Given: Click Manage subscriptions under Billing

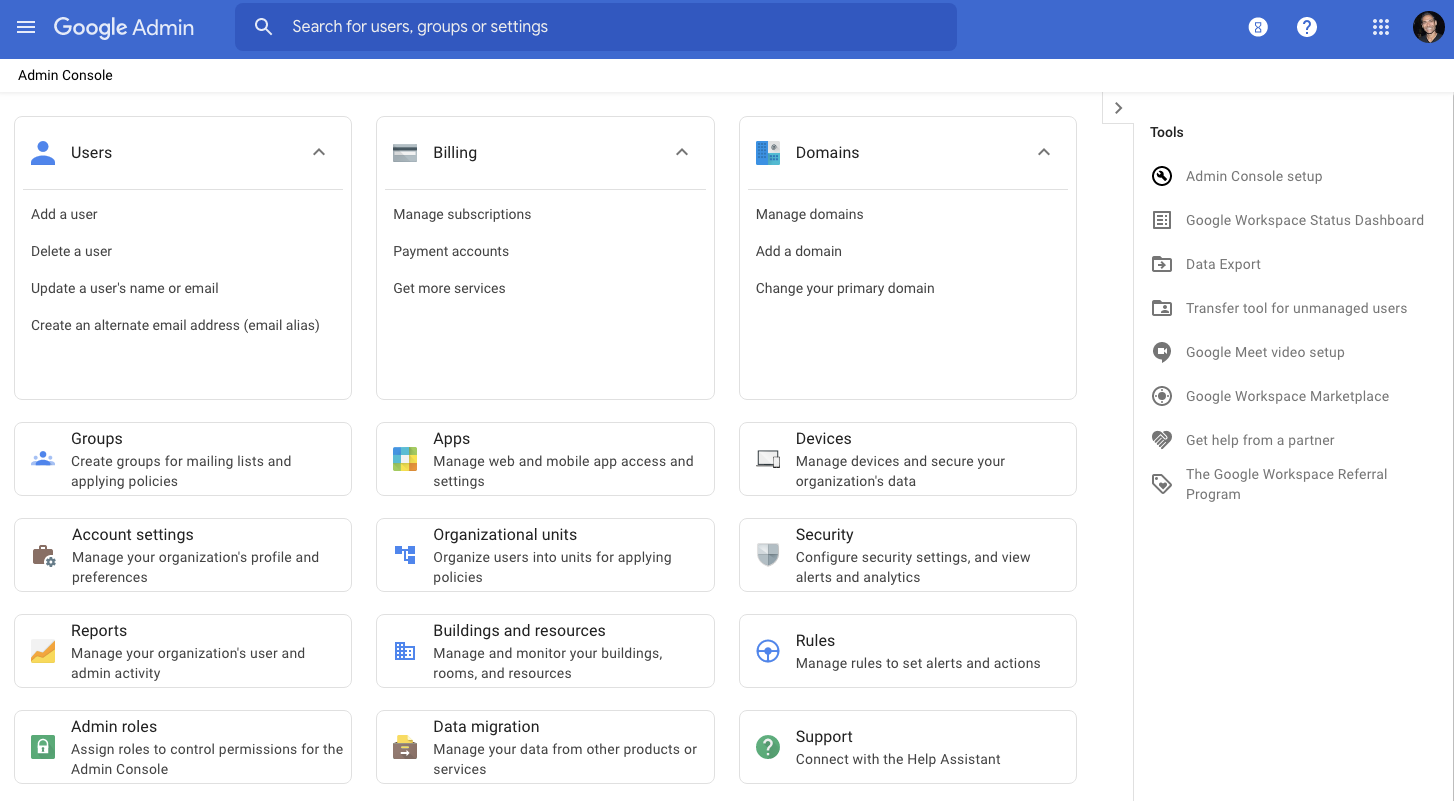Looking at the screenshot, I should [x=461, y=214].
